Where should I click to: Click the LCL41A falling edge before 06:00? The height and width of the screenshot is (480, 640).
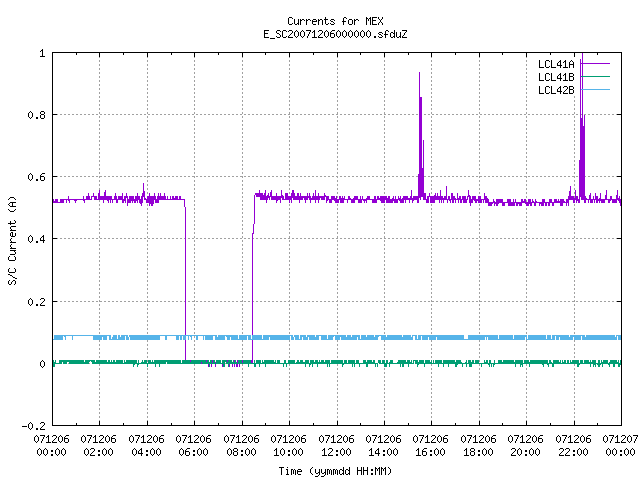(x=185, y=282)
